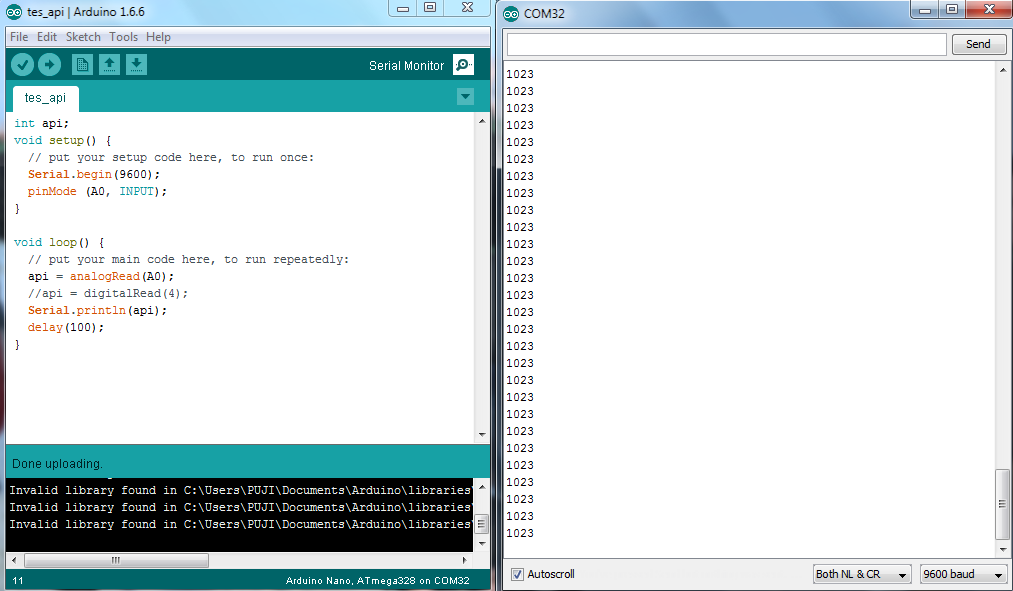The height and width of the screenshot is (591, 1013).
Task: Maximize the COM32 window
Action: [952, 9]
